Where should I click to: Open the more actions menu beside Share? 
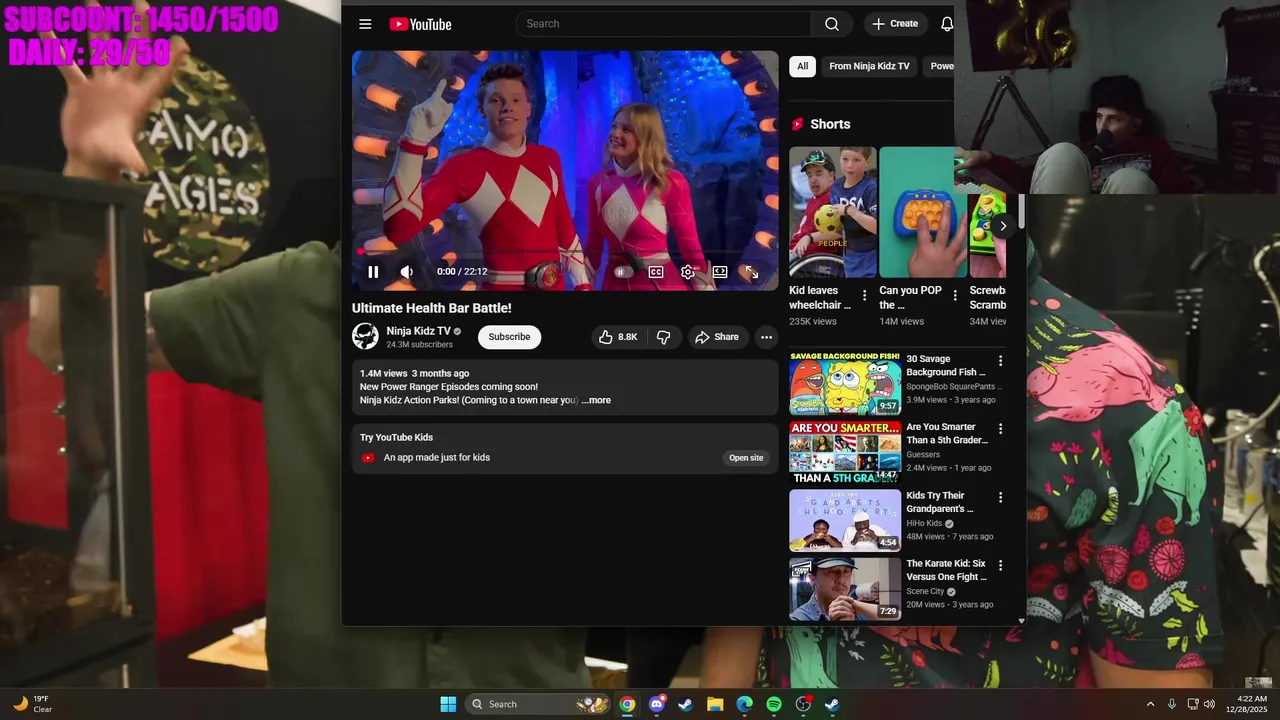(766, 337)
